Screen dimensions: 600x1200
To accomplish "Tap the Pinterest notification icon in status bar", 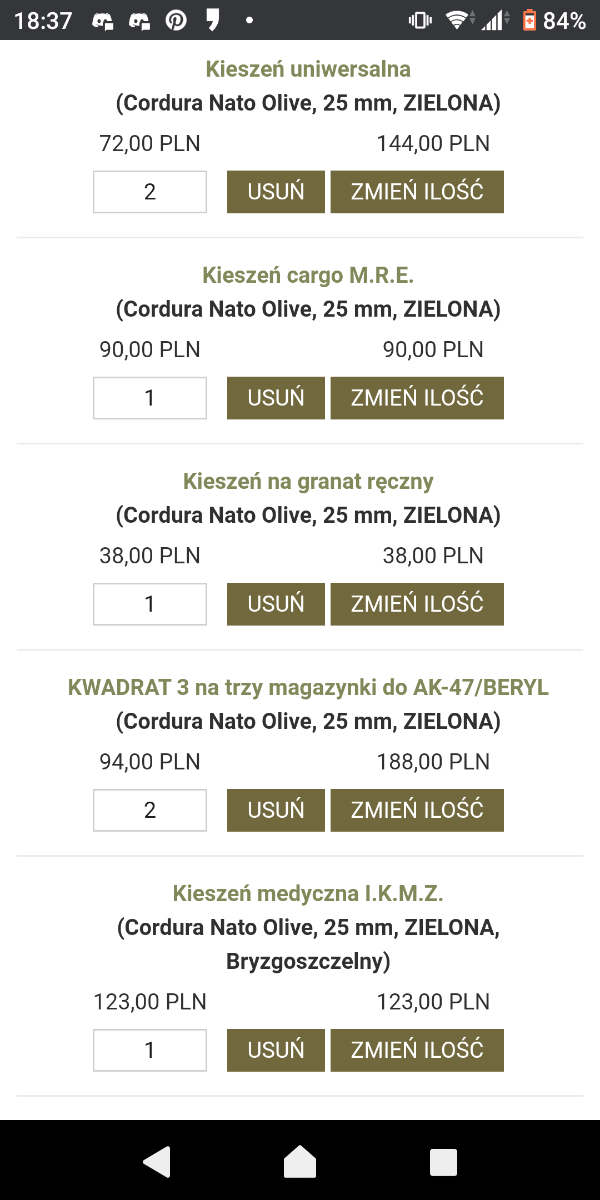I will click(x=176, y=20).
